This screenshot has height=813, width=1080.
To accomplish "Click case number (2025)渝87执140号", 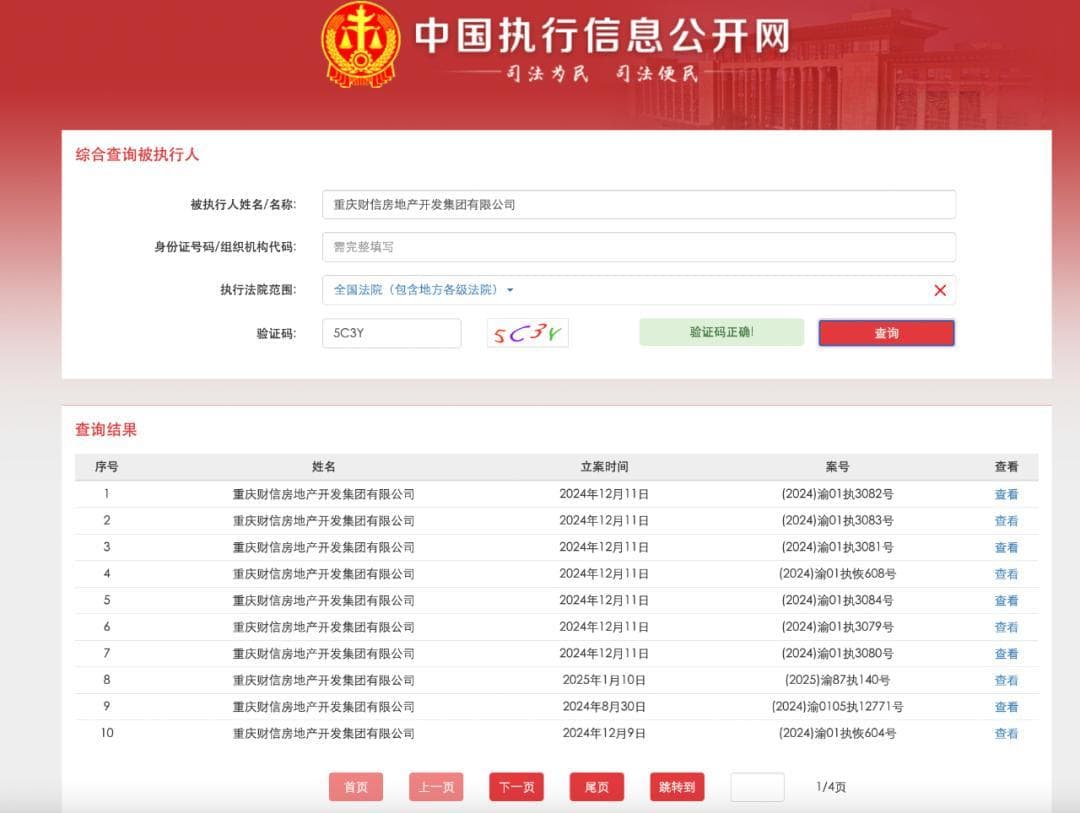I will click(837, 680).
